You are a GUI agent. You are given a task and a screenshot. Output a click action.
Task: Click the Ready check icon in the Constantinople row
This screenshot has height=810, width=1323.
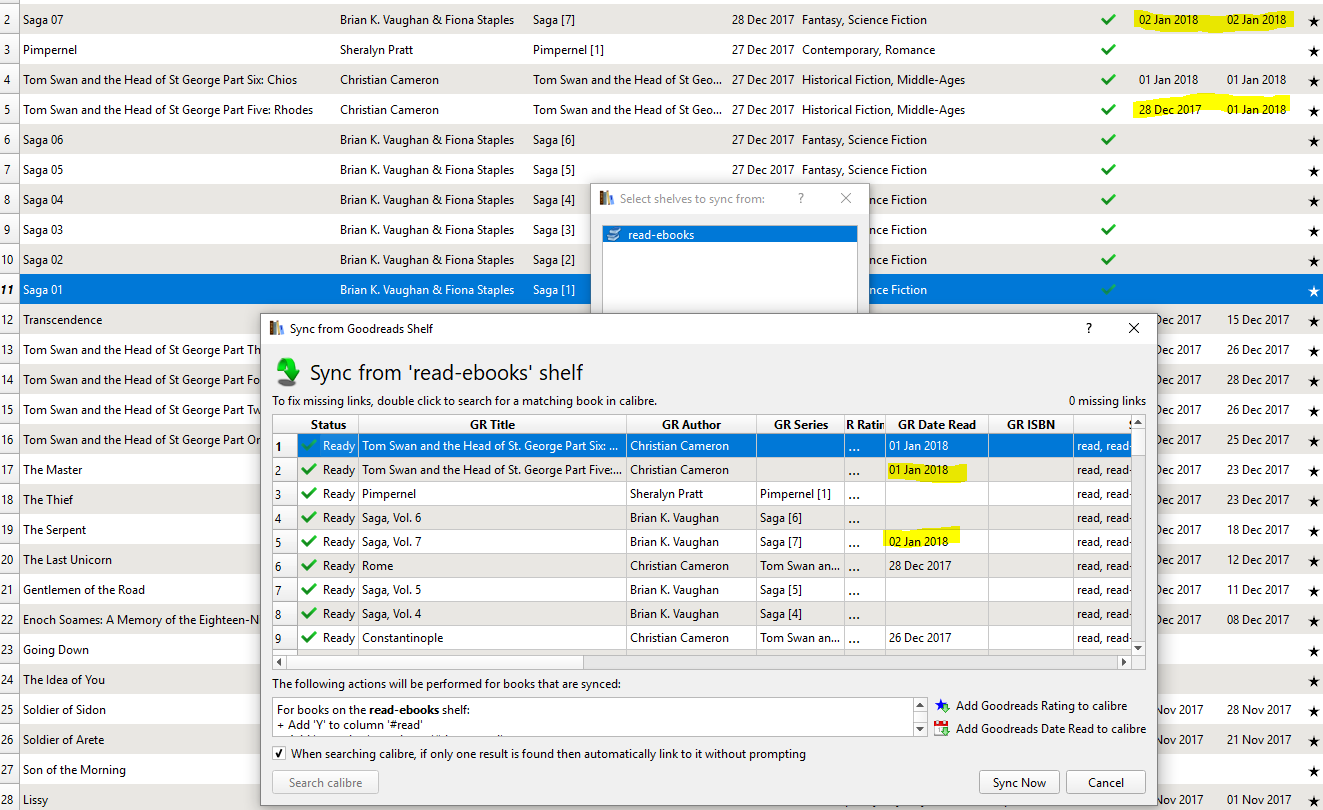click(309, 638)
